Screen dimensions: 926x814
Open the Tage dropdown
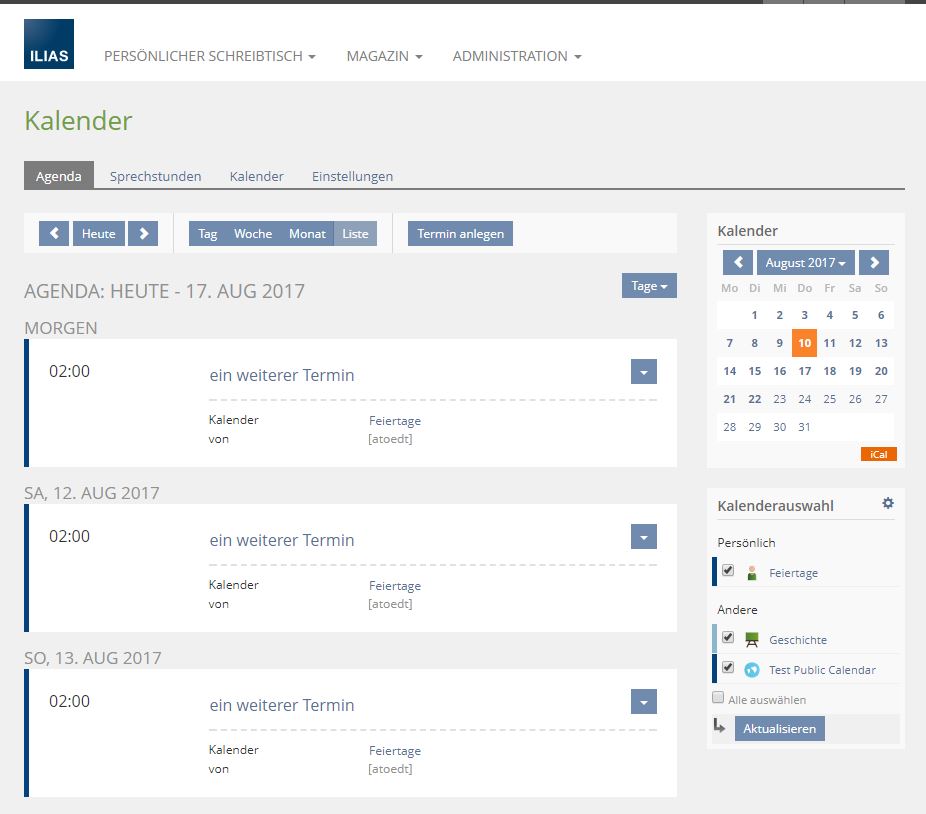(x=649, y=286)
